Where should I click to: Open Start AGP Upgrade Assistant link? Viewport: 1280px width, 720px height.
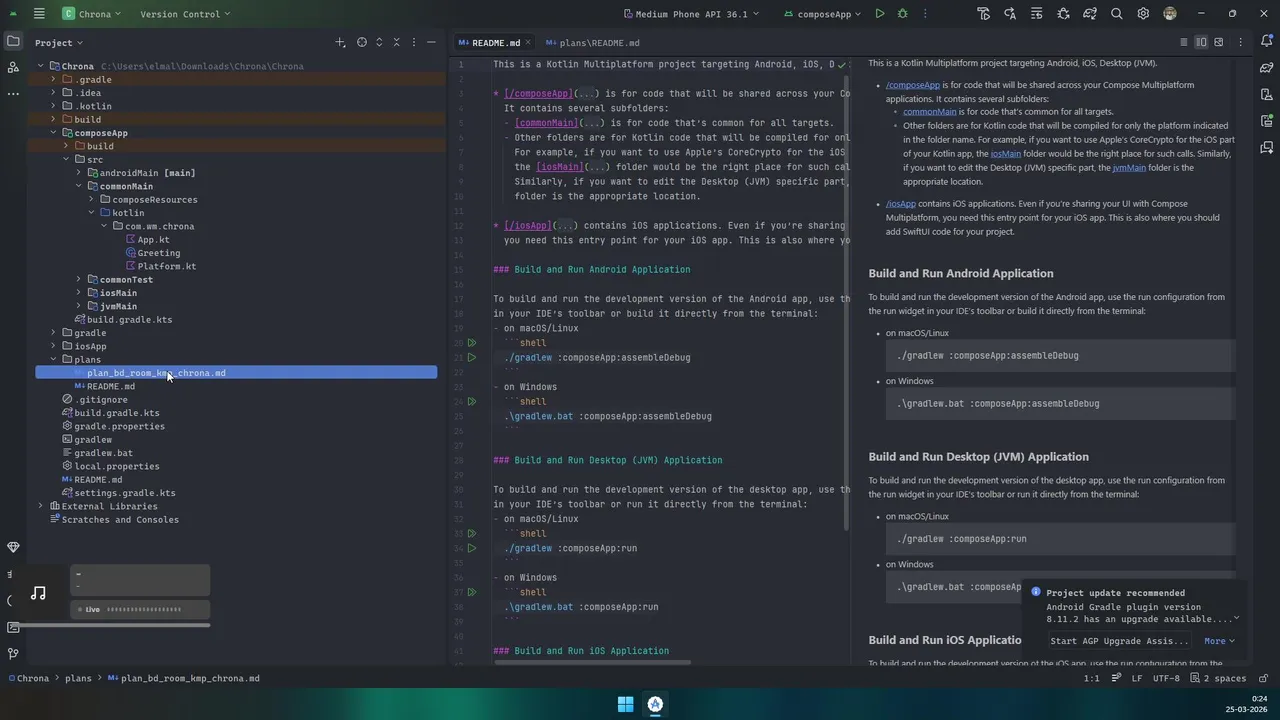[1120, 641]
